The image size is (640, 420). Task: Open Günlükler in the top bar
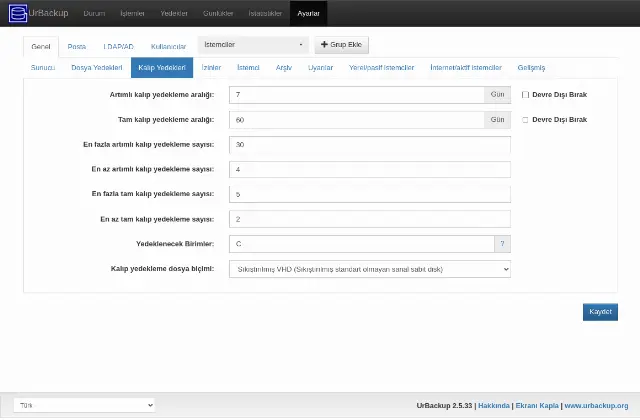point(218,13)
